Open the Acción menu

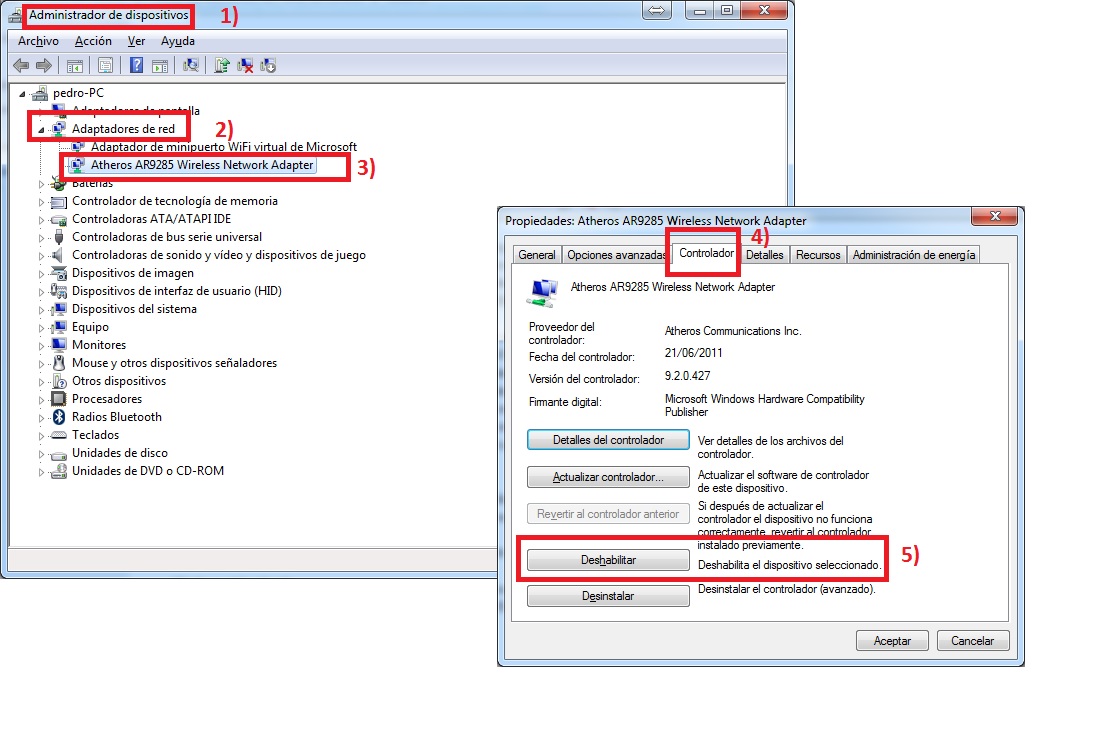pos(93,41)
